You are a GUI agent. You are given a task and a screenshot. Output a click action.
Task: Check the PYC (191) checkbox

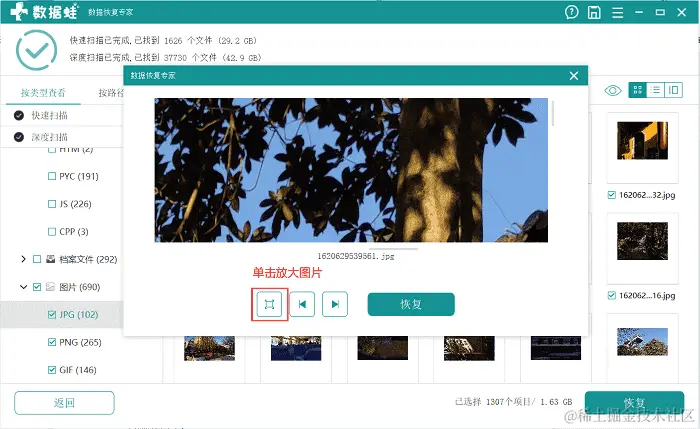(x=52, y=176)
